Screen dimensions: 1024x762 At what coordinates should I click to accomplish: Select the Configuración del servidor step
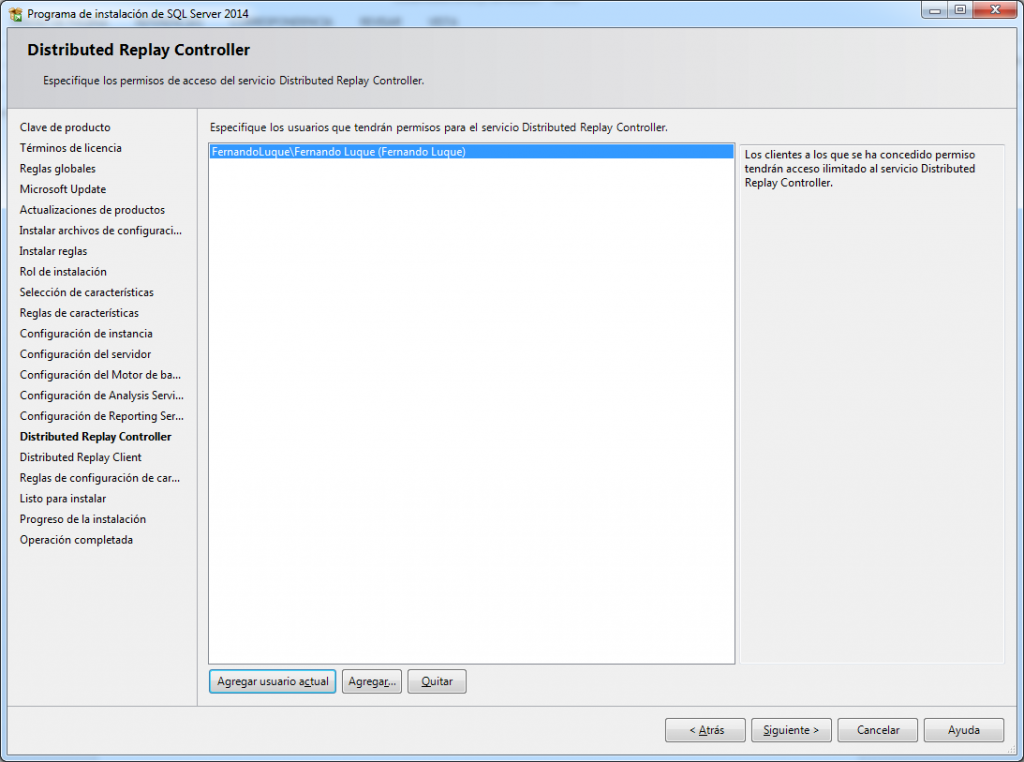click(x=85, y=354)
